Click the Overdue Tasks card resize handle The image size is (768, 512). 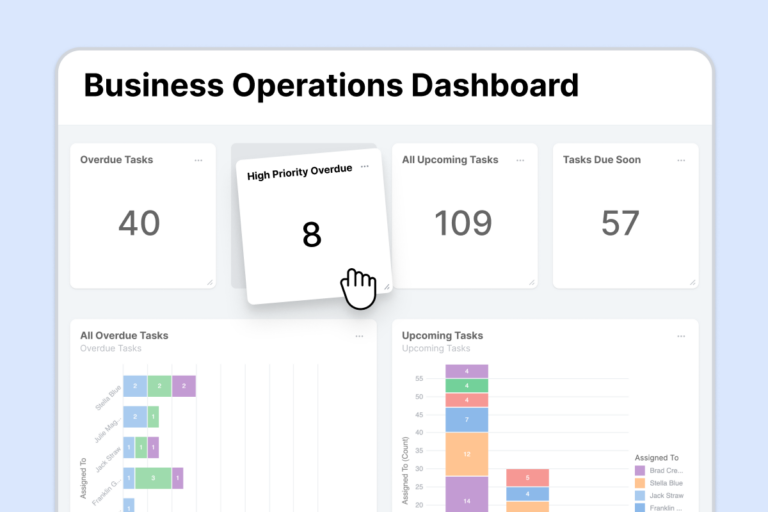(x=210, y=283)
